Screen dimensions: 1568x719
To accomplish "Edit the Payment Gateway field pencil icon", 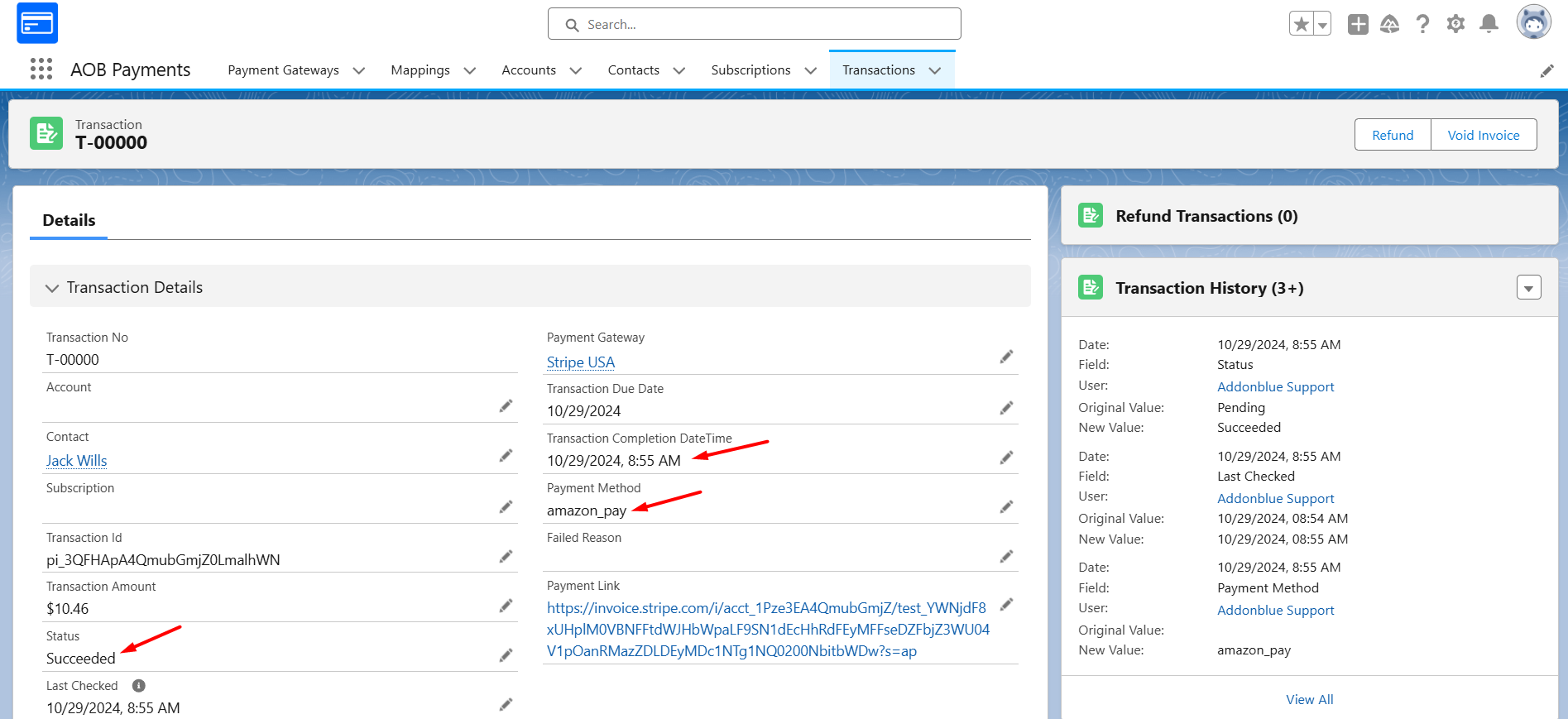I will [1006, 357].
